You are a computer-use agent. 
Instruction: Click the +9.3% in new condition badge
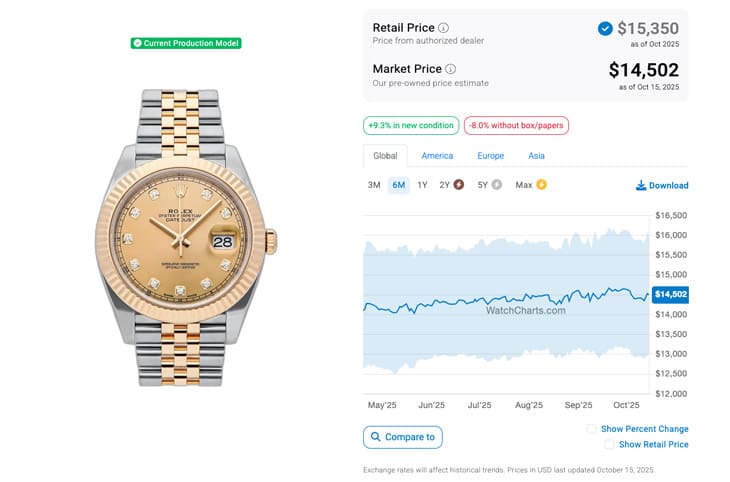[x=411, y=126]
